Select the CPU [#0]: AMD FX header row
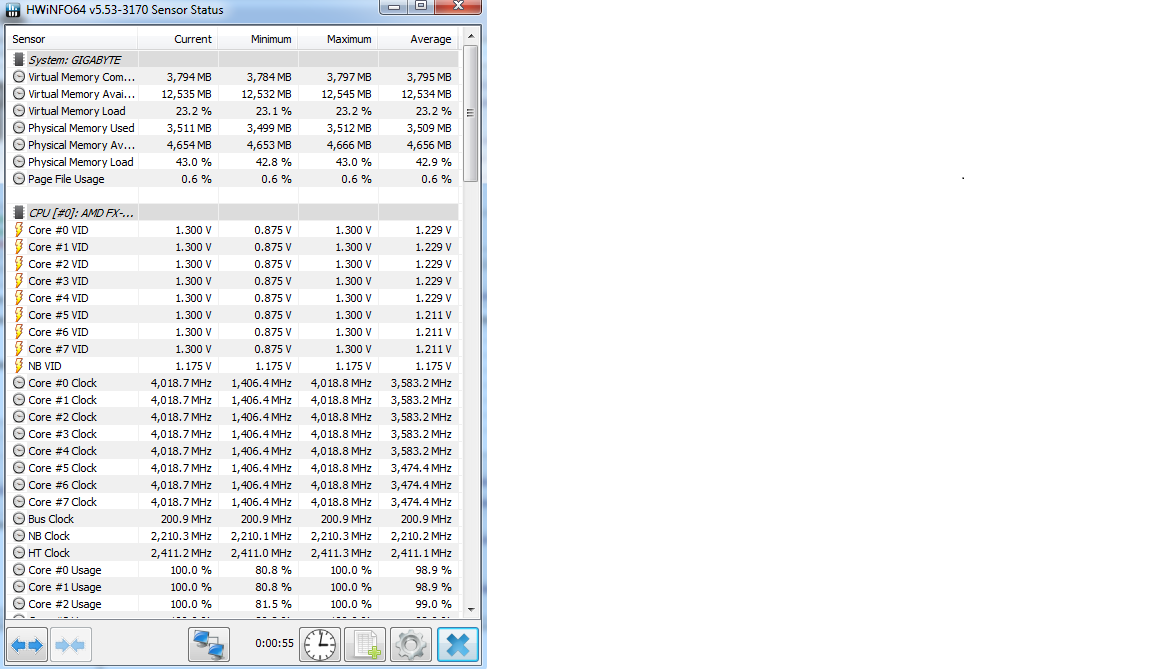The height and width of the screenshot is (669, 1152). click(x=233, y=212)
